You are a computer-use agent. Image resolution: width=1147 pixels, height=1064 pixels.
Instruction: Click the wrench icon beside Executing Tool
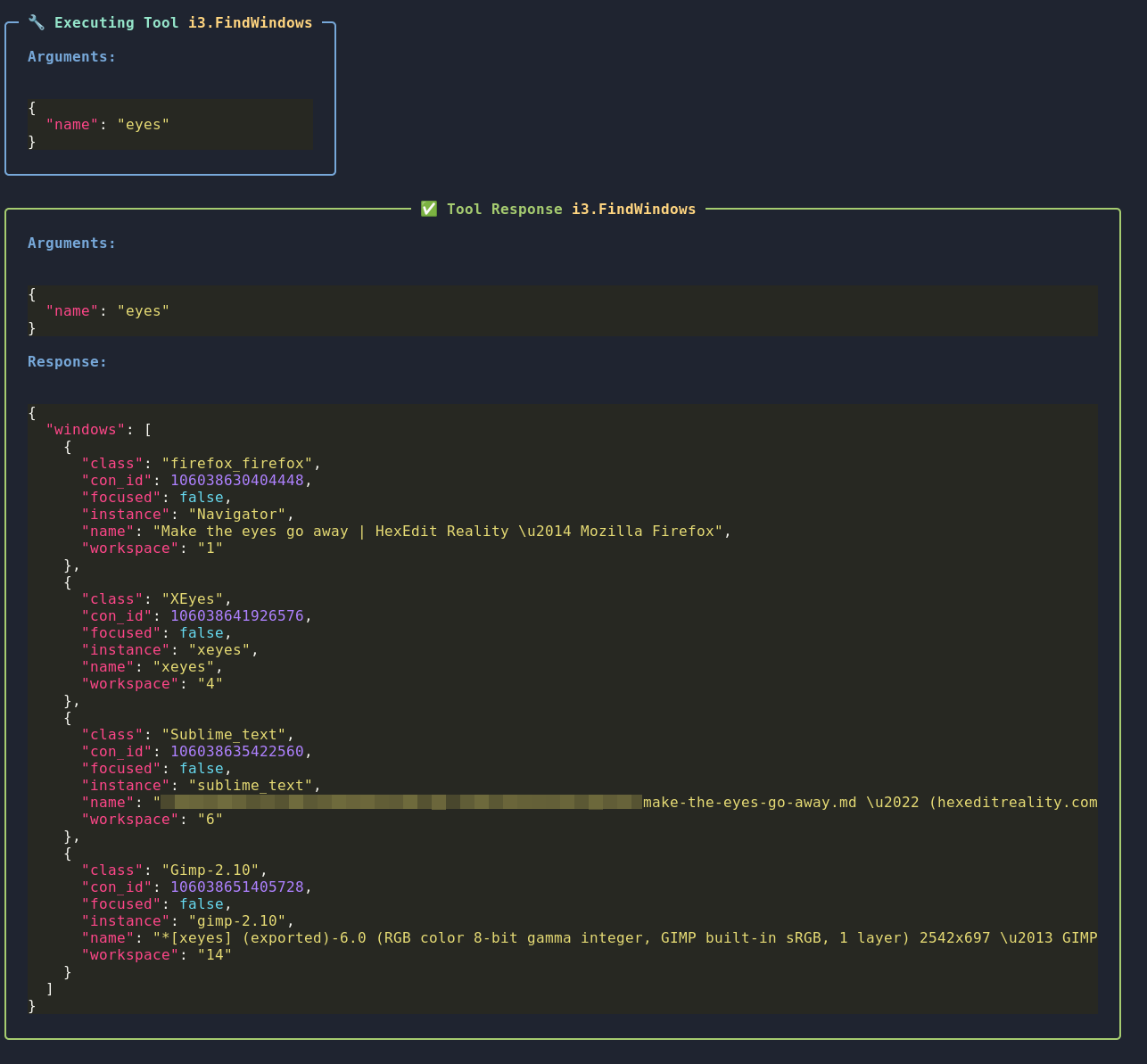click(37, 22)
